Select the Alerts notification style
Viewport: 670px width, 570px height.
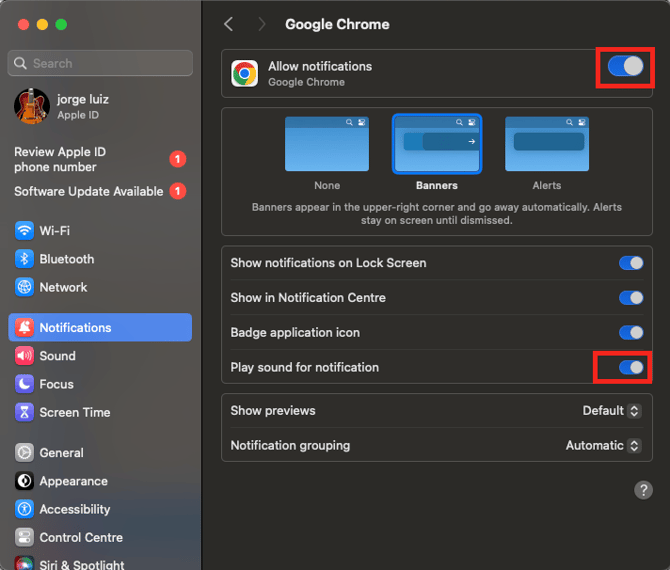[x=547, y=144]
